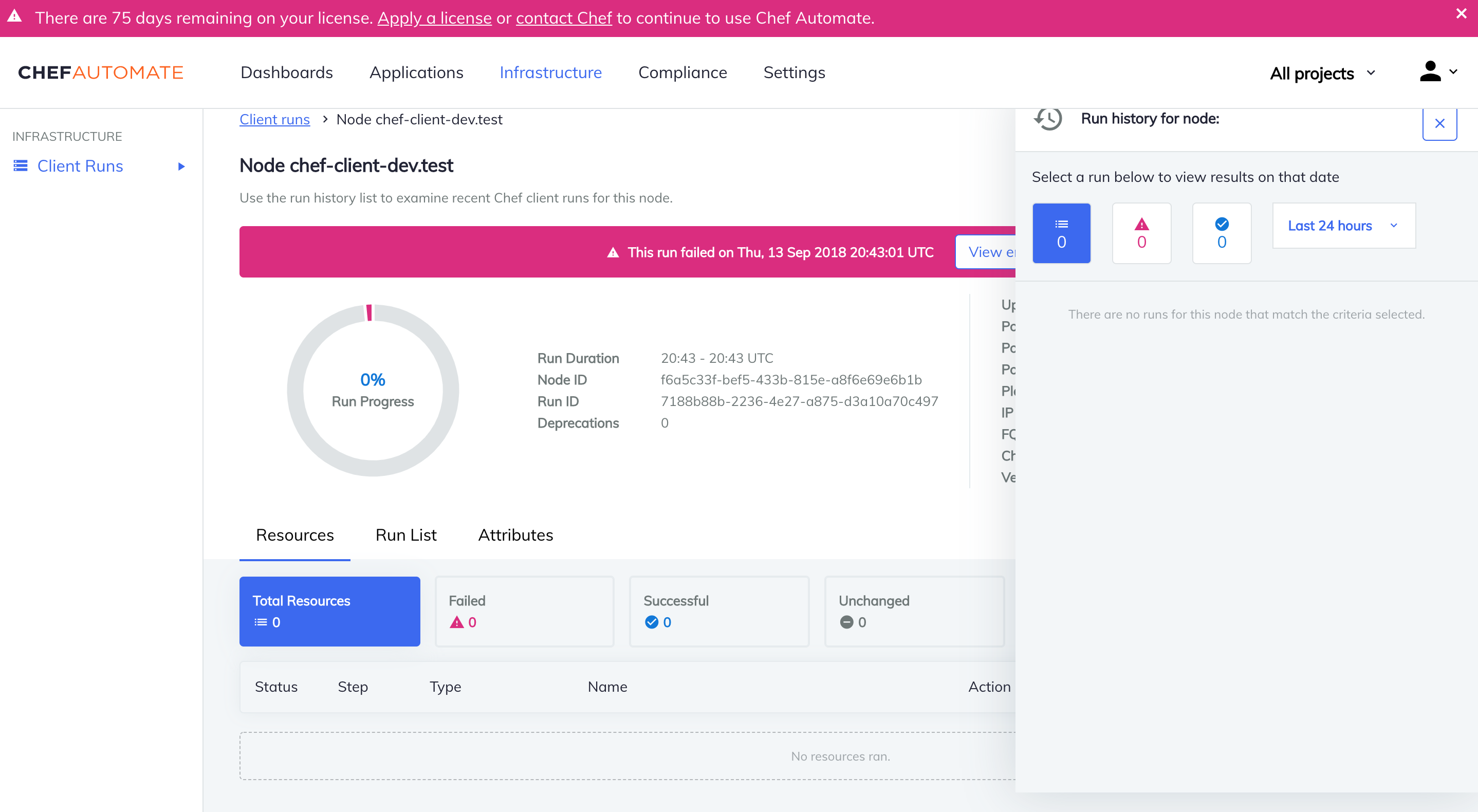This screenshot has width=1478, height=812.
Task: Toggle the failed runs filter in run history
Action: click(x=1141, y=233)
